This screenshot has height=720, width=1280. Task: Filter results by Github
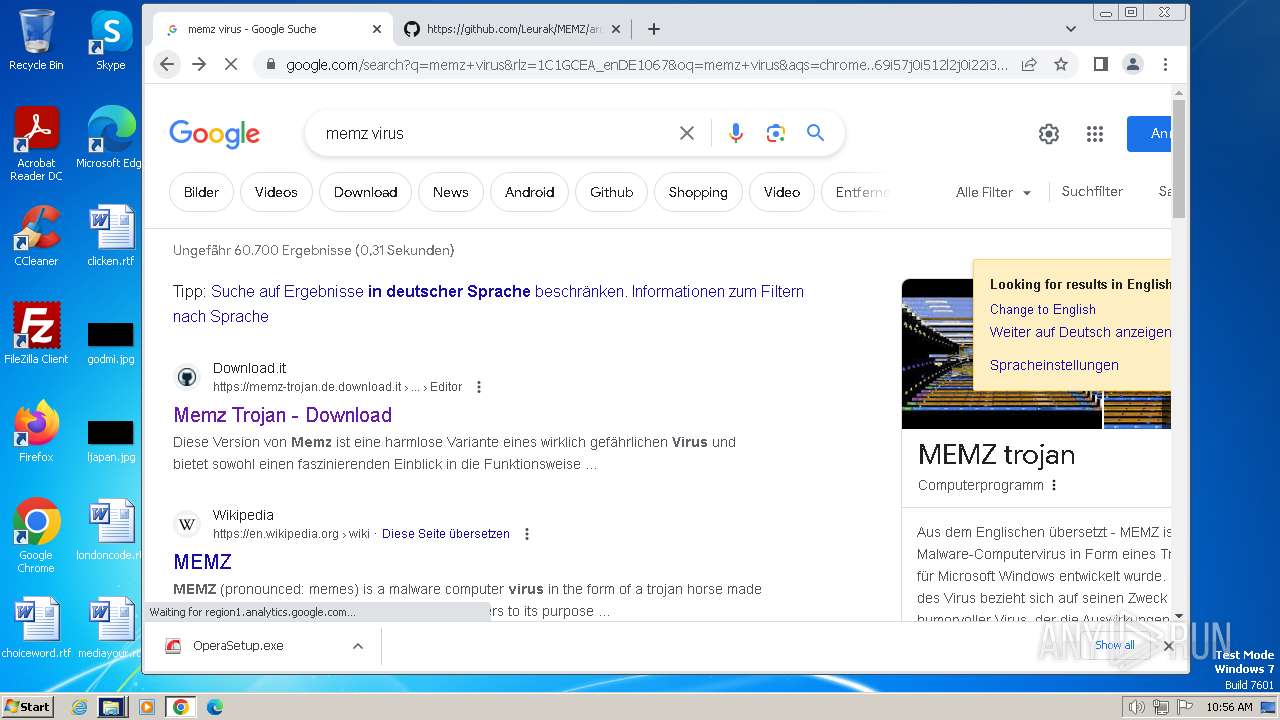tap(611, 192)
